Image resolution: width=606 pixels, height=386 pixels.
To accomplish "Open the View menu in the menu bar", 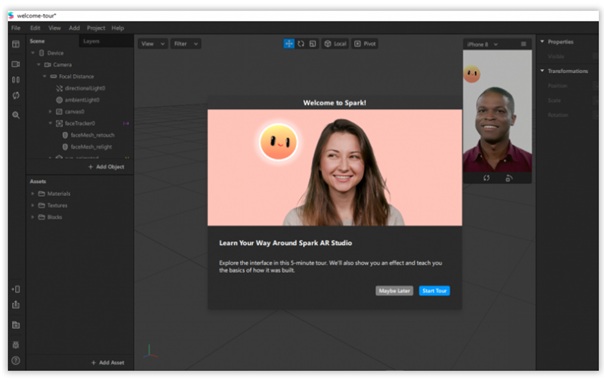I will 54,28.
